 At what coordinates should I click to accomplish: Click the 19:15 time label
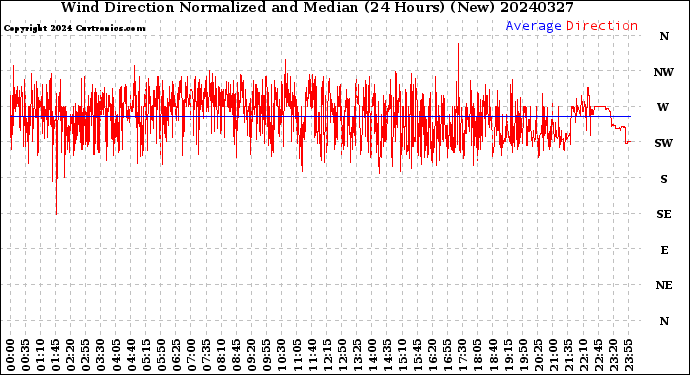click(508, 355)
